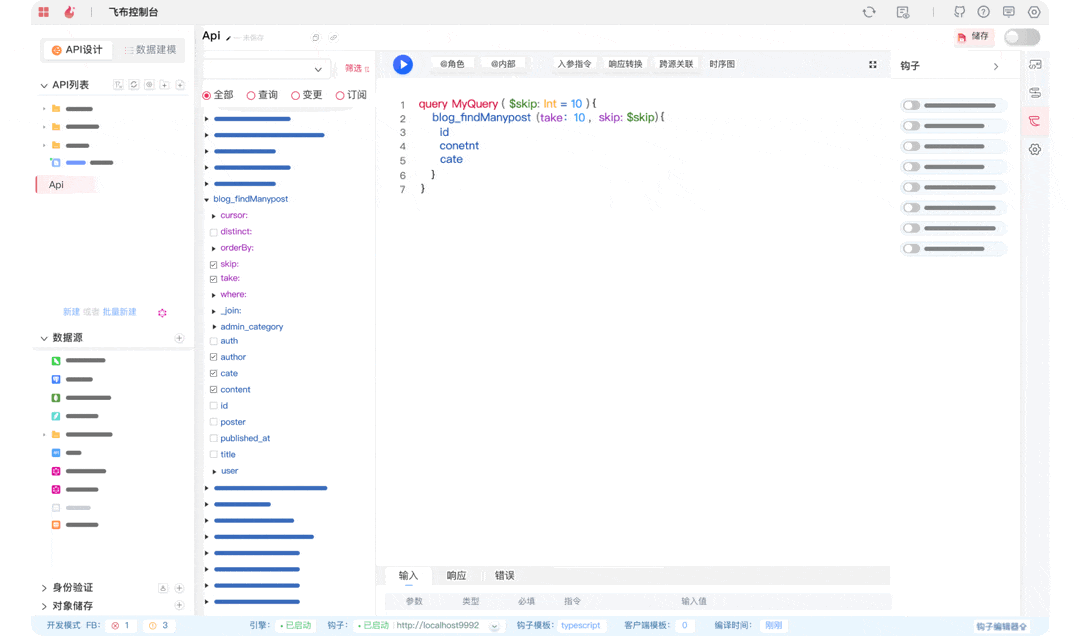Select the 查询 radio button

point(251,95)
